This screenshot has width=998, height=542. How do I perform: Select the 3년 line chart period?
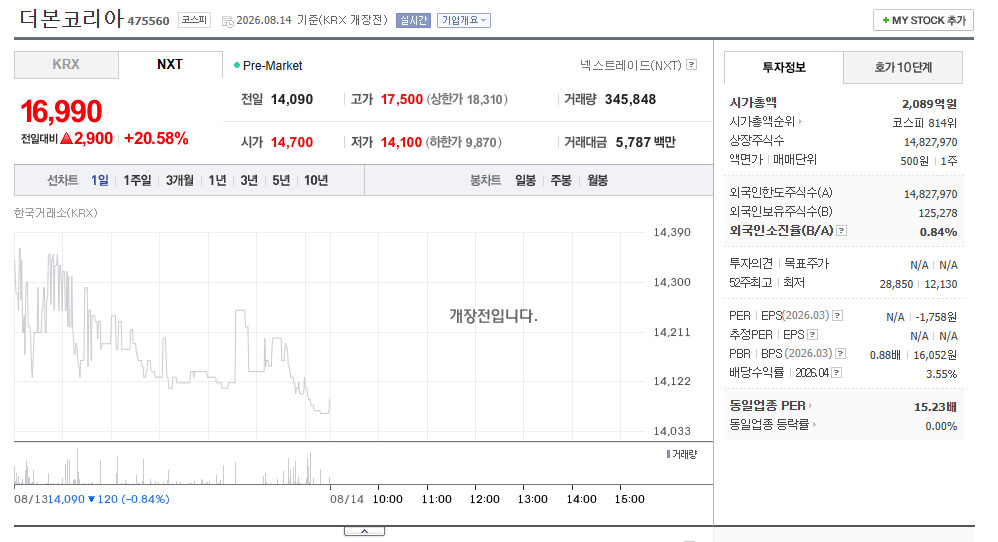pos(249,181)
